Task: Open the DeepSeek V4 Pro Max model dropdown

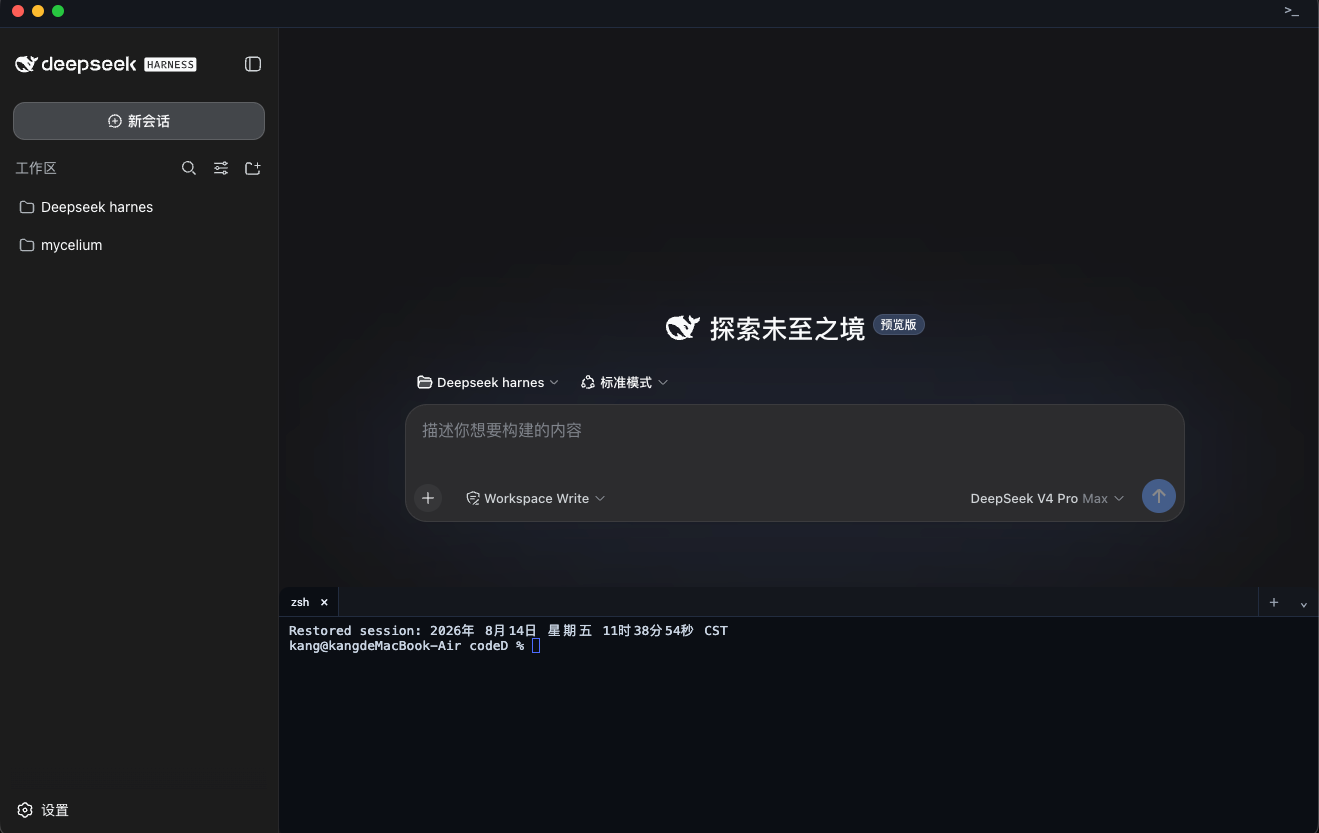Action: tap(1047, 498)
